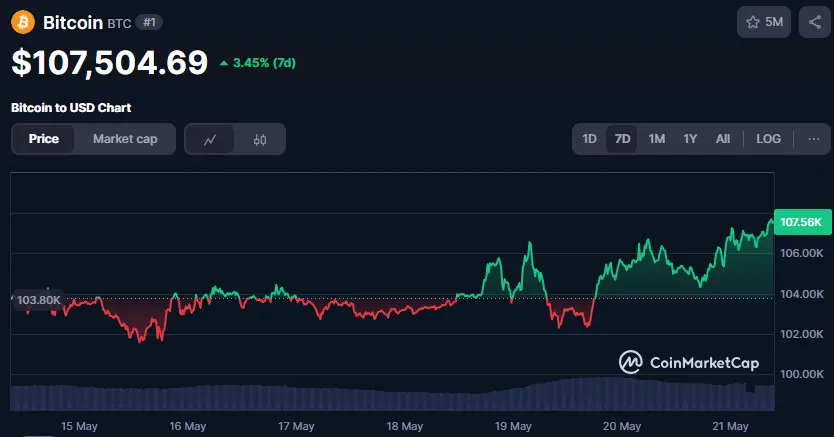Open the share button

coord(814,22)
